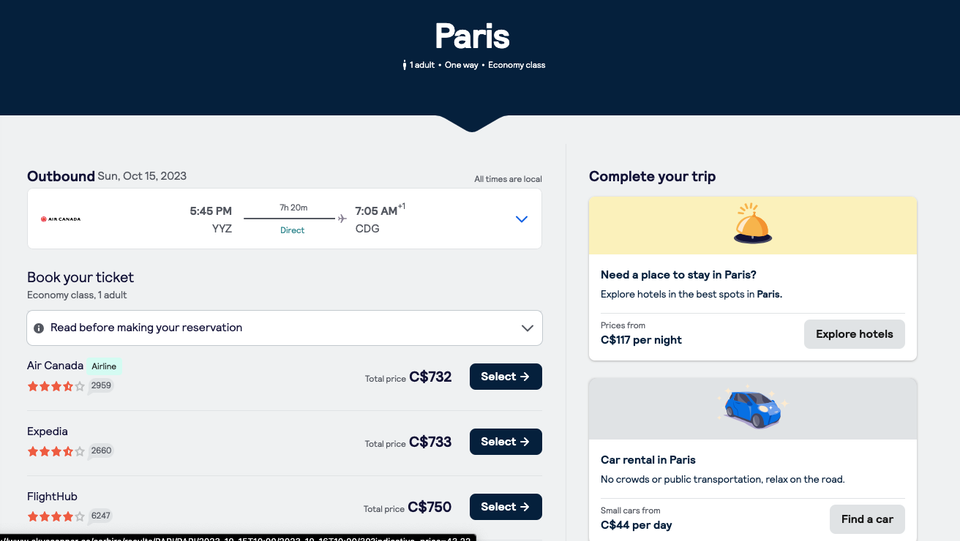This screenshot has height=541, width=960.
Task: Click the Air Canada airline logo
Action: point(61,219)
